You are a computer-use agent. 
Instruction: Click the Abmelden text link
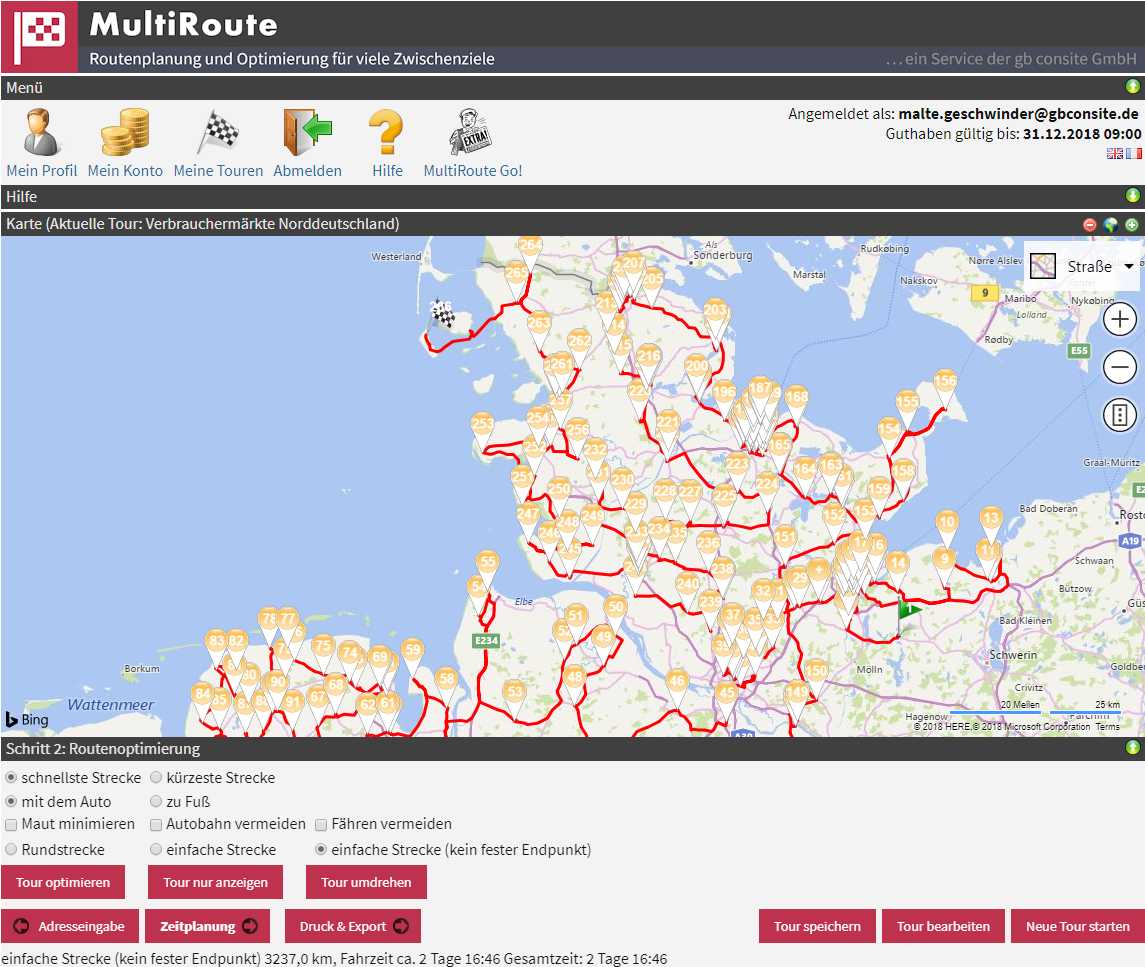click(x=307, y=171)
